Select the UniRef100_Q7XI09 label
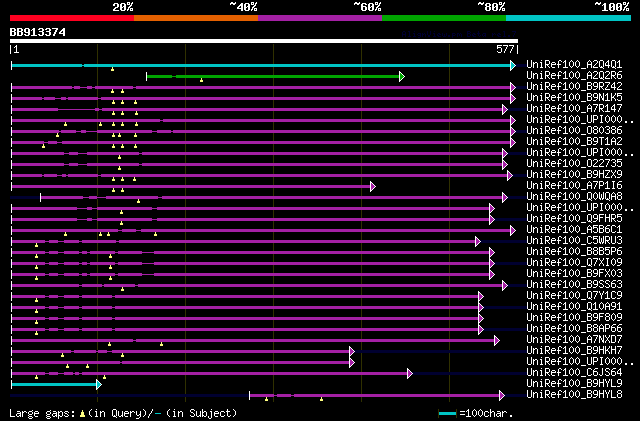This screenshot has width=640, height=421. tap(574, 263)
